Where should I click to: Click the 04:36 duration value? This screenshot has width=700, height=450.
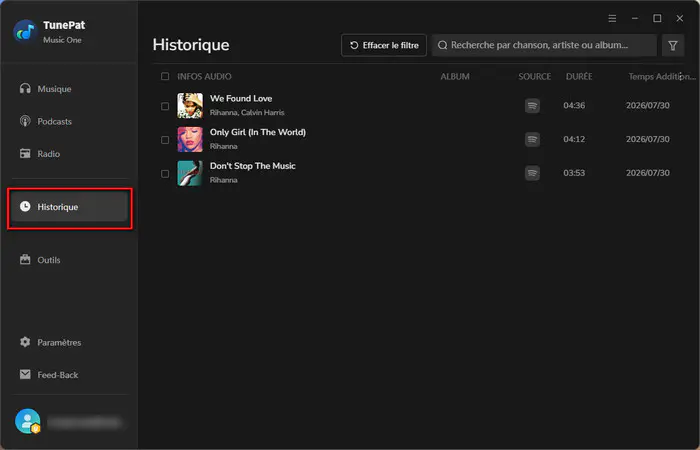574,106
